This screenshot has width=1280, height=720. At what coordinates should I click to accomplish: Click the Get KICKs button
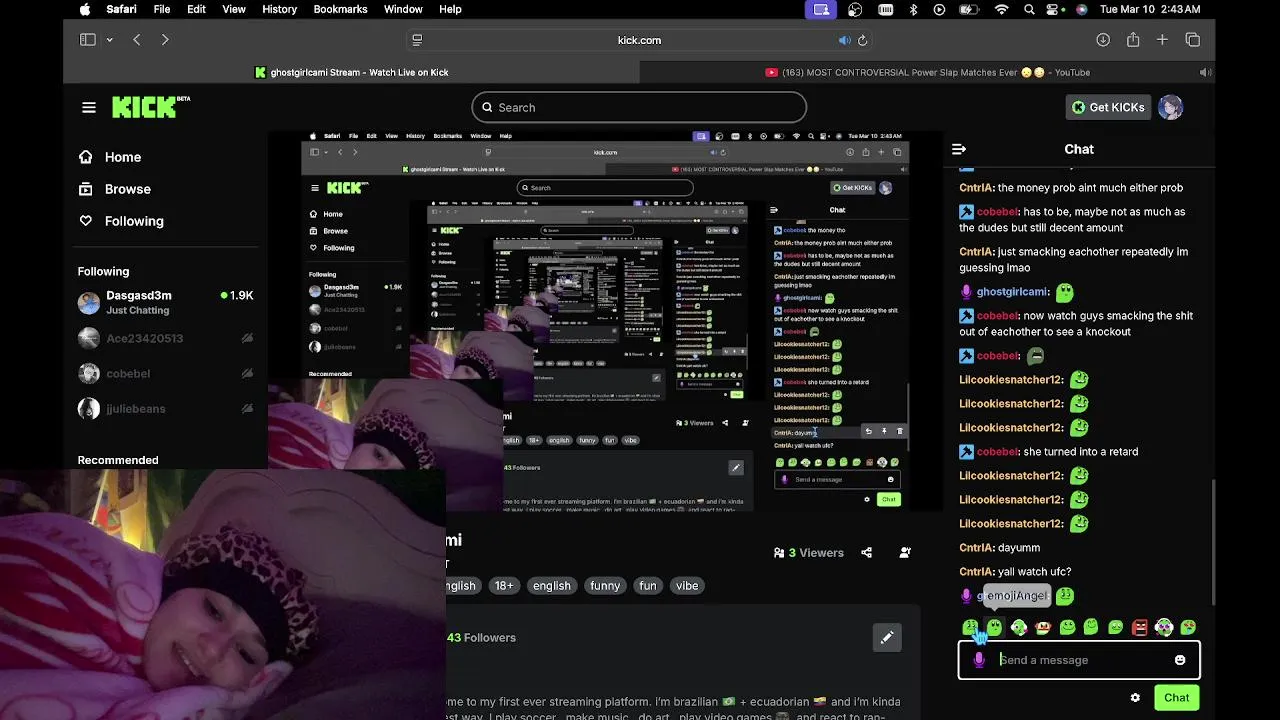(1108, 107)
